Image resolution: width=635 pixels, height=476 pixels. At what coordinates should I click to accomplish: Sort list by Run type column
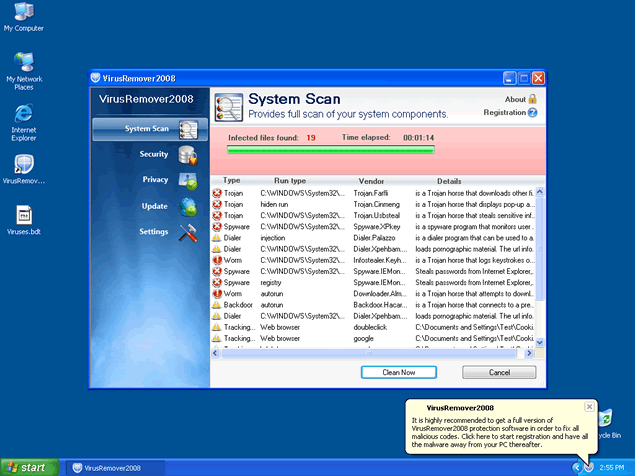[290, 181]
